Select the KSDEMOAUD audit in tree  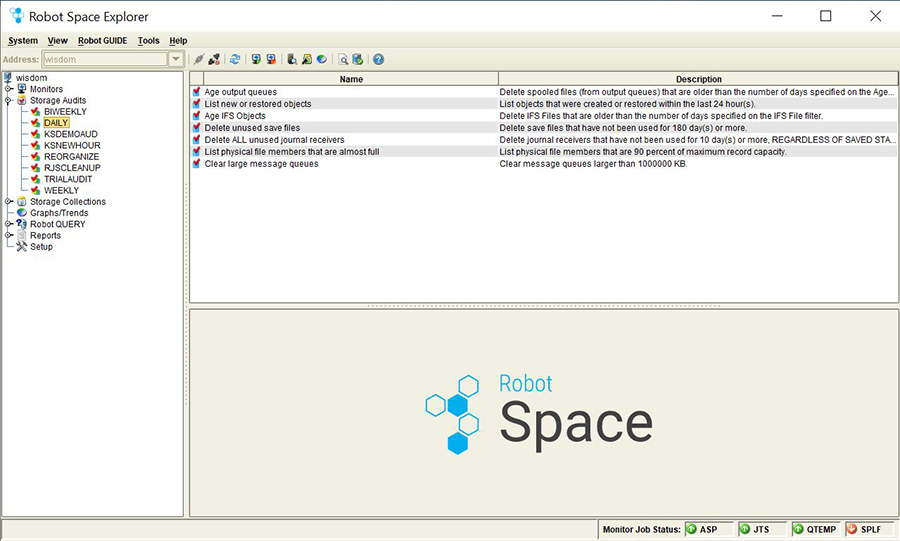pyautogui.click(x=71, y=134)
